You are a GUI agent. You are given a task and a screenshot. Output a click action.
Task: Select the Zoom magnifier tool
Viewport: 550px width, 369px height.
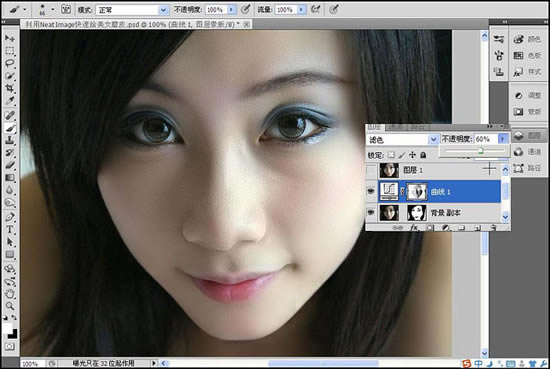(10, 306)
